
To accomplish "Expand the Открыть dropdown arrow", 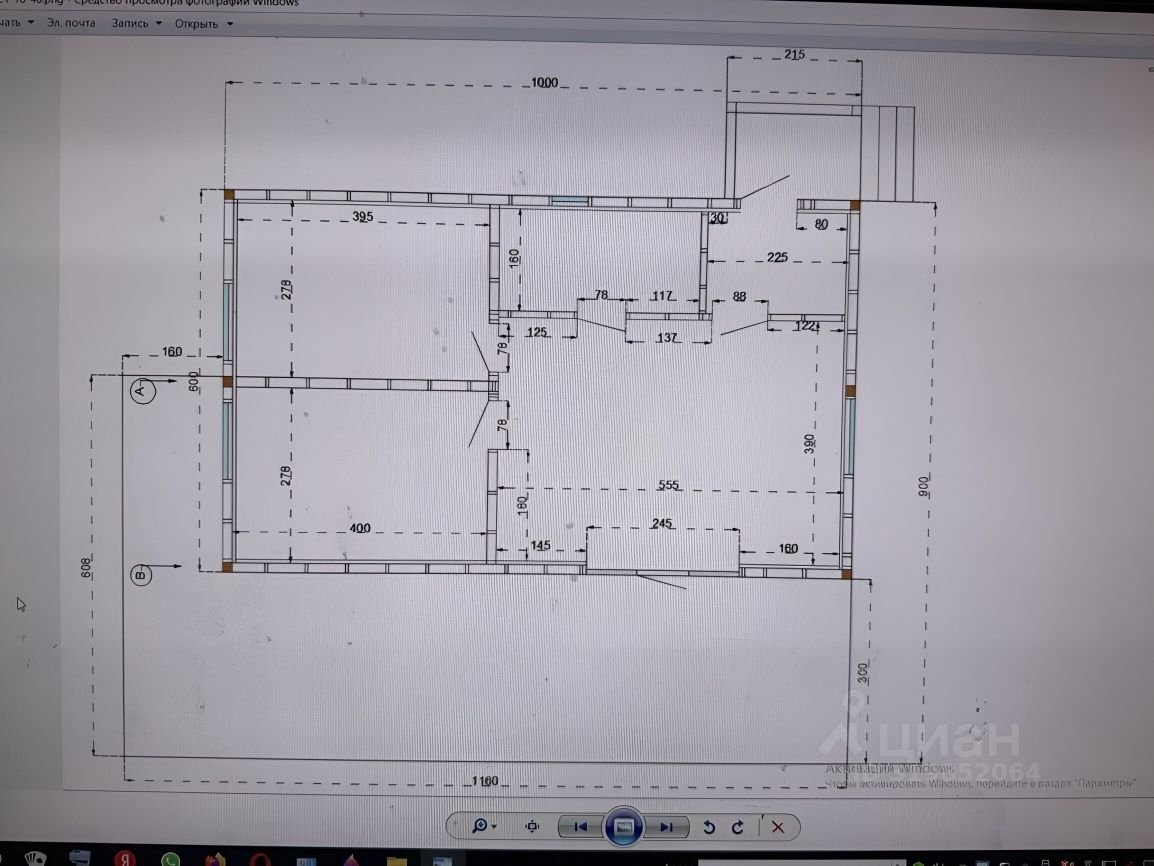I will tap(230, 24).
